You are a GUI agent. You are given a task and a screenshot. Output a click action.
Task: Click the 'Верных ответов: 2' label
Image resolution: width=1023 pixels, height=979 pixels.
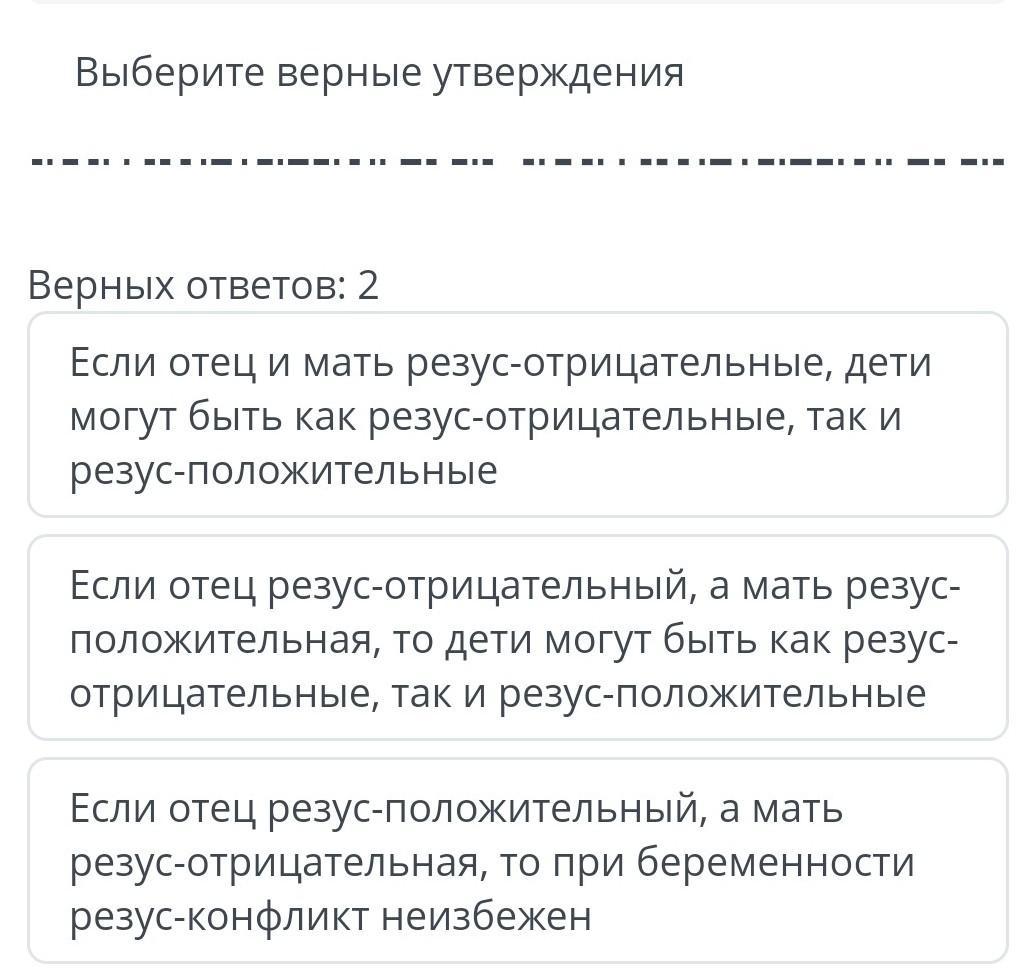(x=203, y=286)
